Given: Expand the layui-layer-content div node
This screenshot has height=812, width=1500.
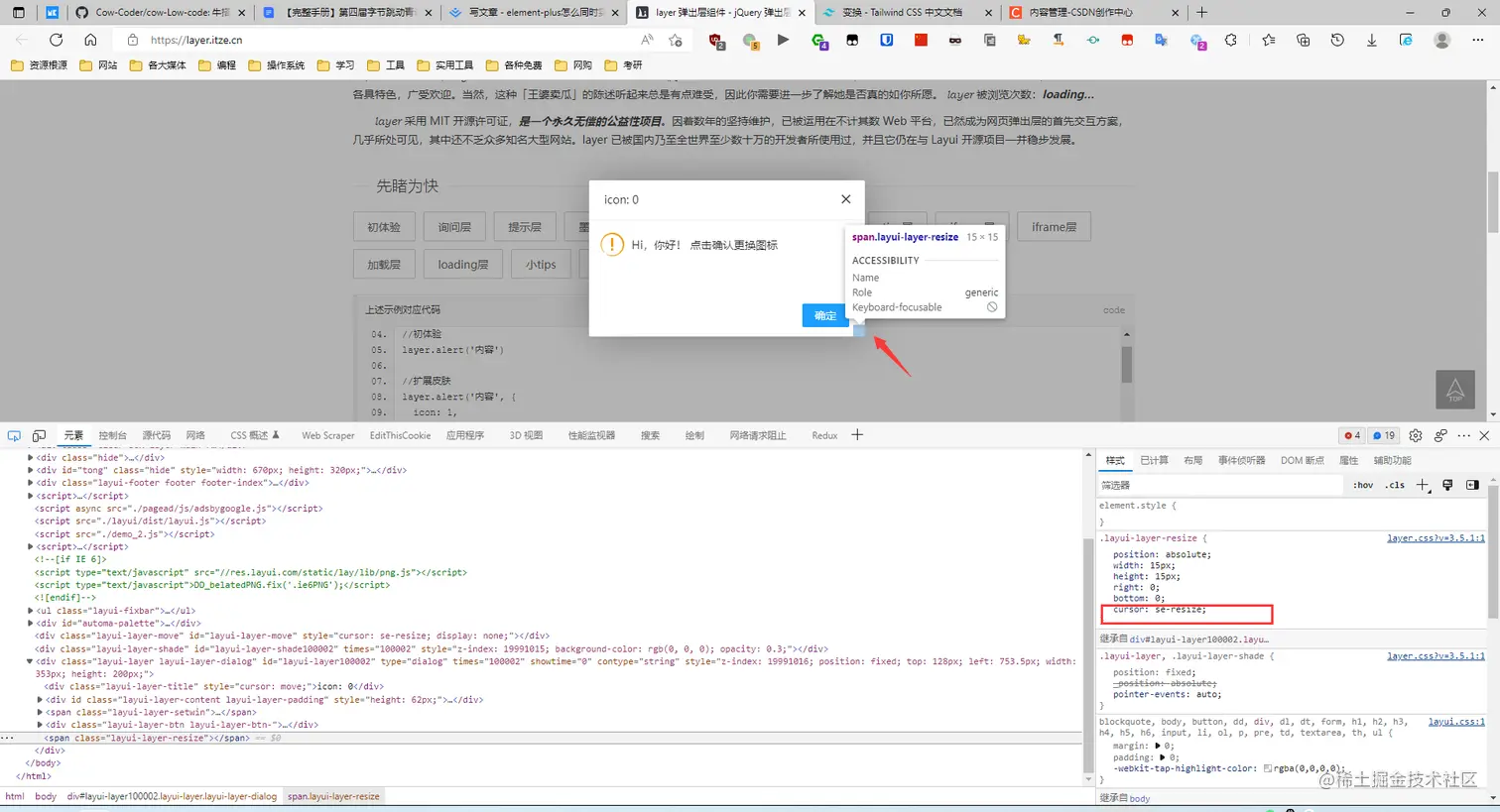Looking at the screenshot, I should pos(38,699).
